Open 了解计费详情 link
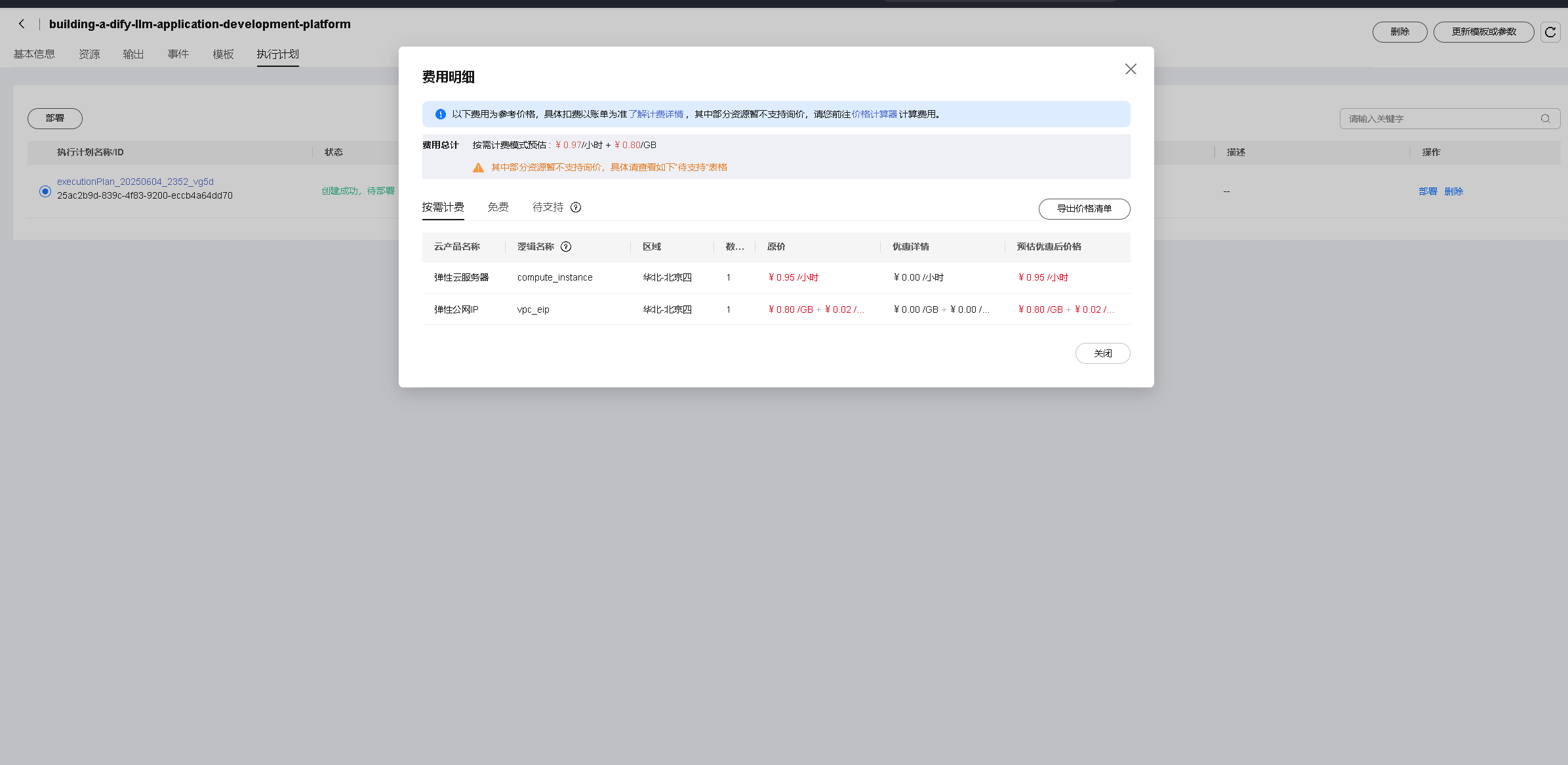1568x765 pixels. point(656,114)
